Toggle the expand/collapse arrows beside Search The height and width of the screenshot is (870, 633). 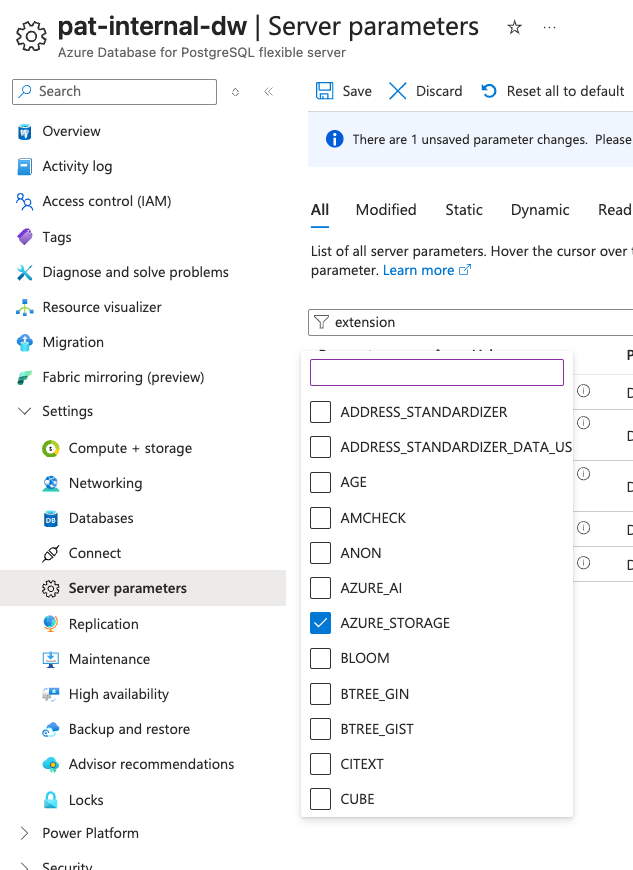point(235,92)
